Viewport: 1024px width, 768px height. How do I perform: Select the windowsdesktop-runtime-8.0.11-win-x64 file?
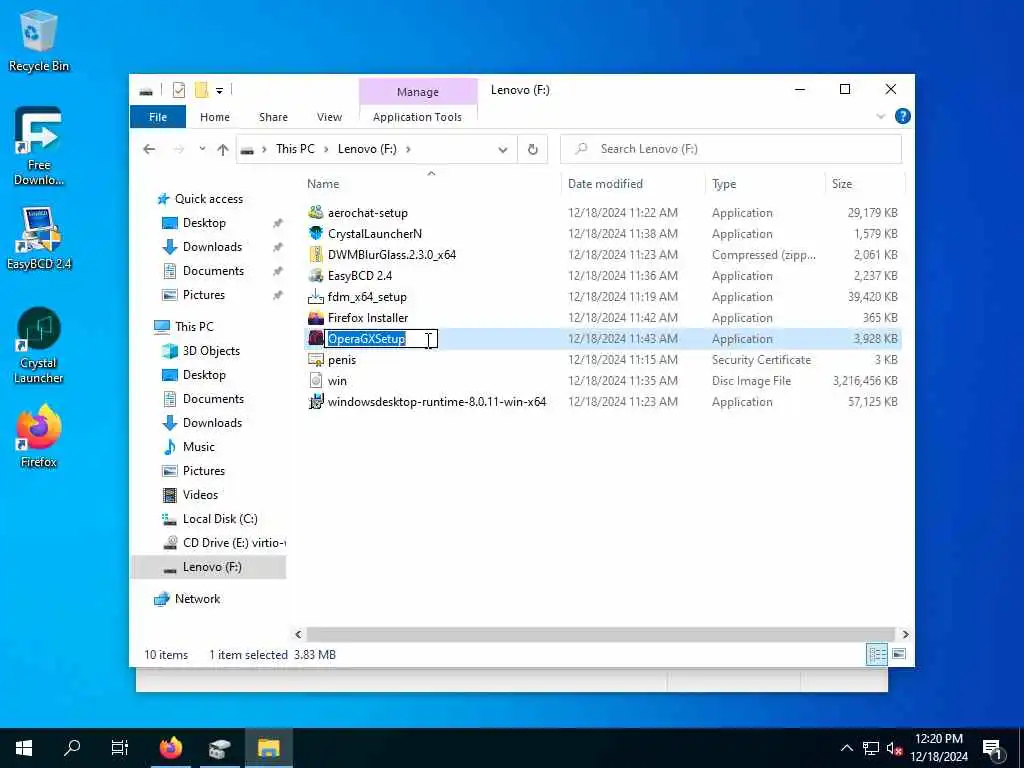436,402
